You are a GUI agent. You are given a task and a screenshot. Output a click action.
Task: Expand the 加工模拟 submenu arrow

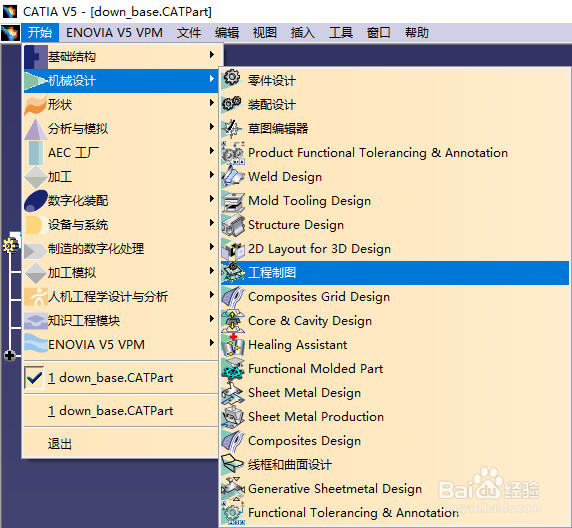coord(211,270)
